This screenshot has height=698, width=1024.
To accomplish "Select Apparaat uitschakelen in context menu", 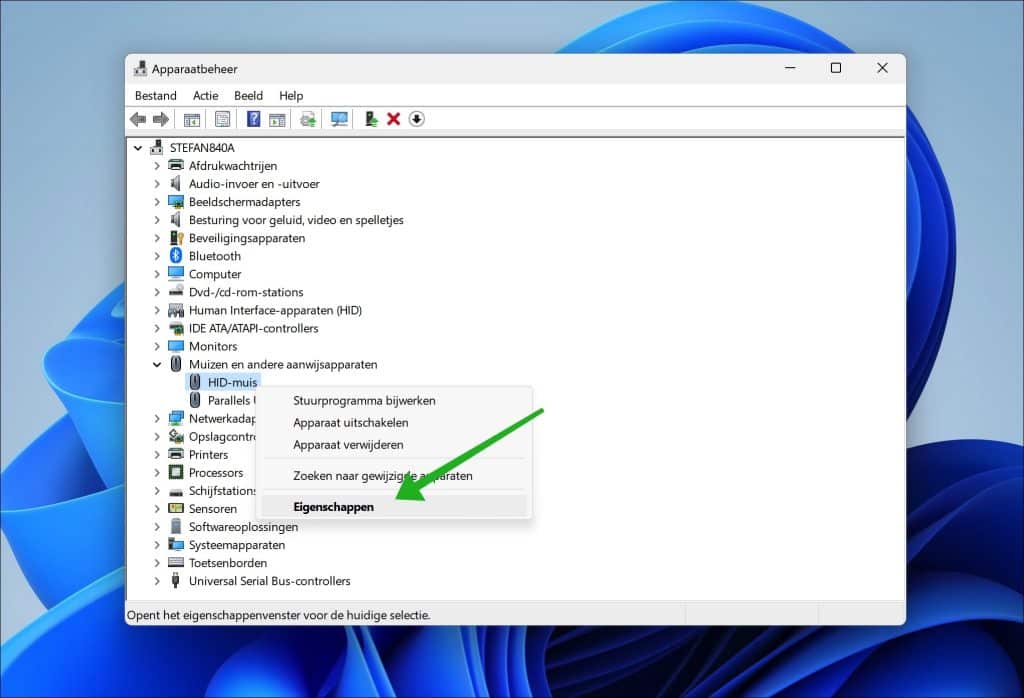I will click(350, 422).
